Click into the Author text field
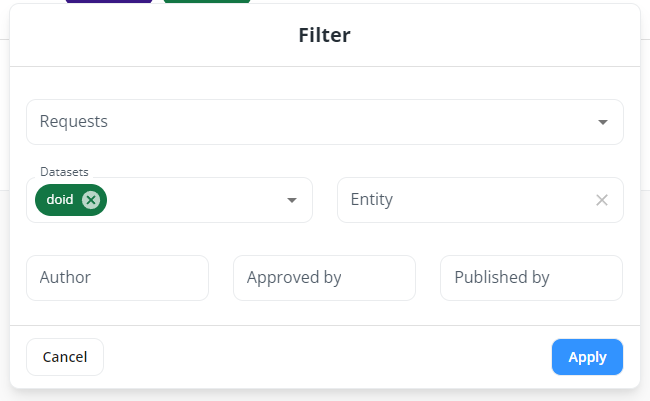The image size is (650, 401). pos(117,278)
